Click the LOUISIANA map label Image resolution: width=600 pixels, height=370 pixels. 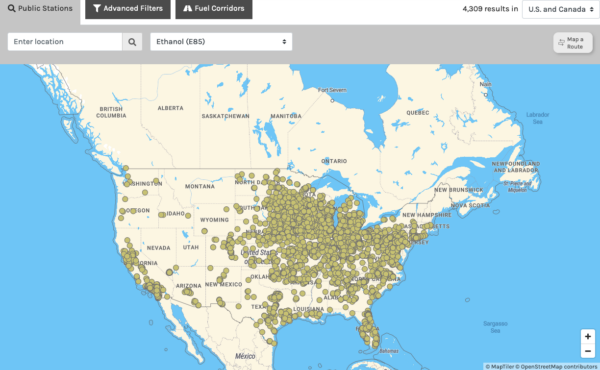(308, 309)
